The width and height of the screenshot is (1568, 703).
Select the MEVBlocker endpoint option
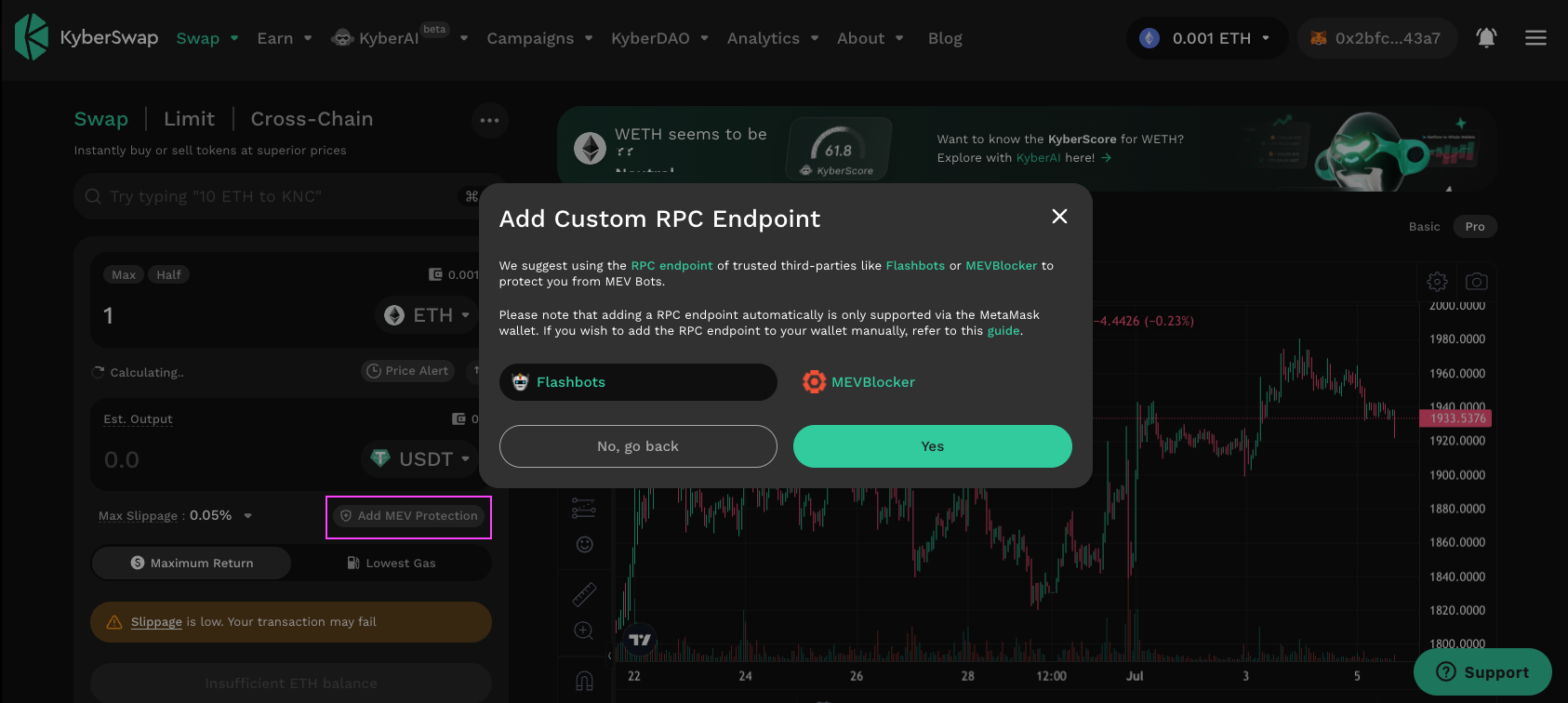coord(858,382)
